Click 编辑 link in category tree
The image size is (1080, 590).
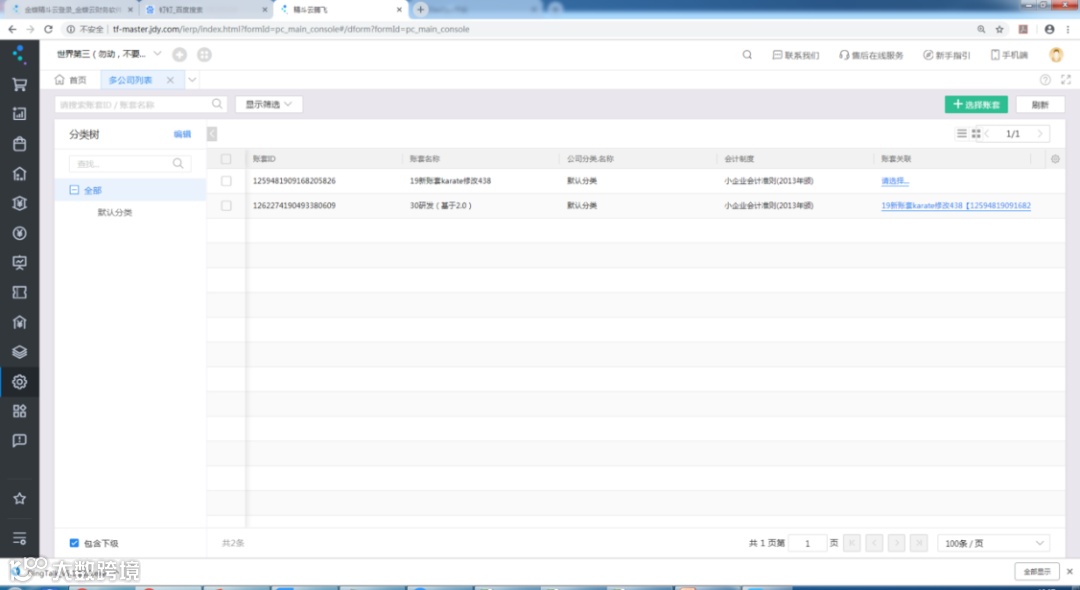183,134
